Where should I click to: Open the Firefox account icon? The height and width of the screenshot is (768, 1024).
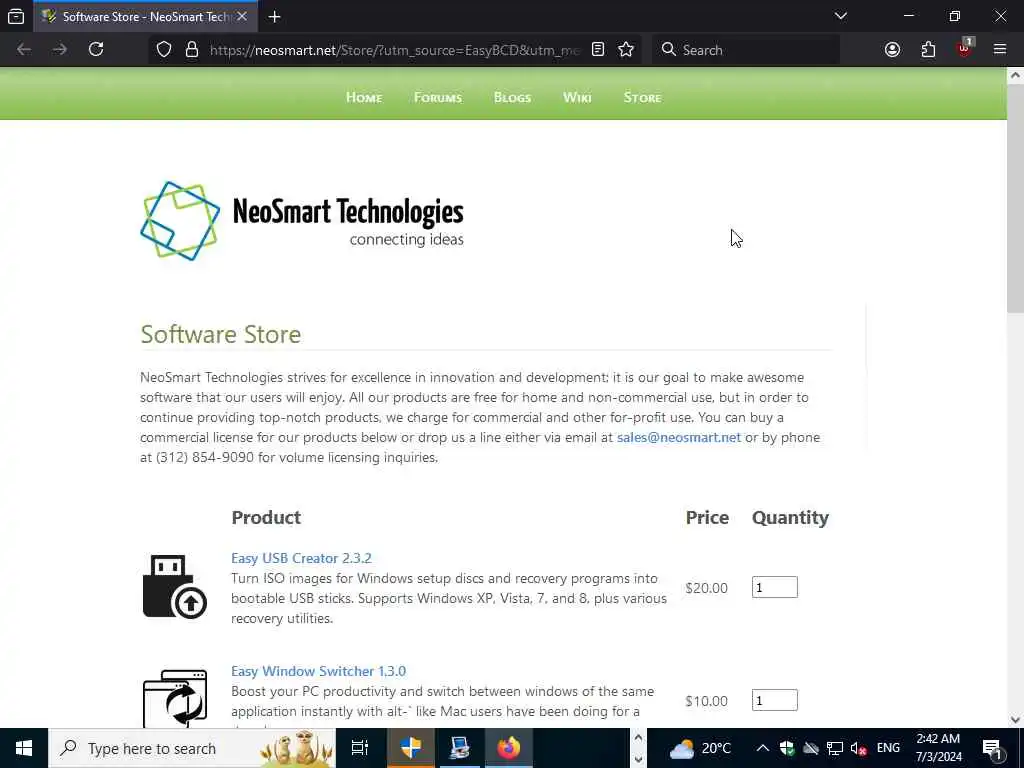coord(892,50)
